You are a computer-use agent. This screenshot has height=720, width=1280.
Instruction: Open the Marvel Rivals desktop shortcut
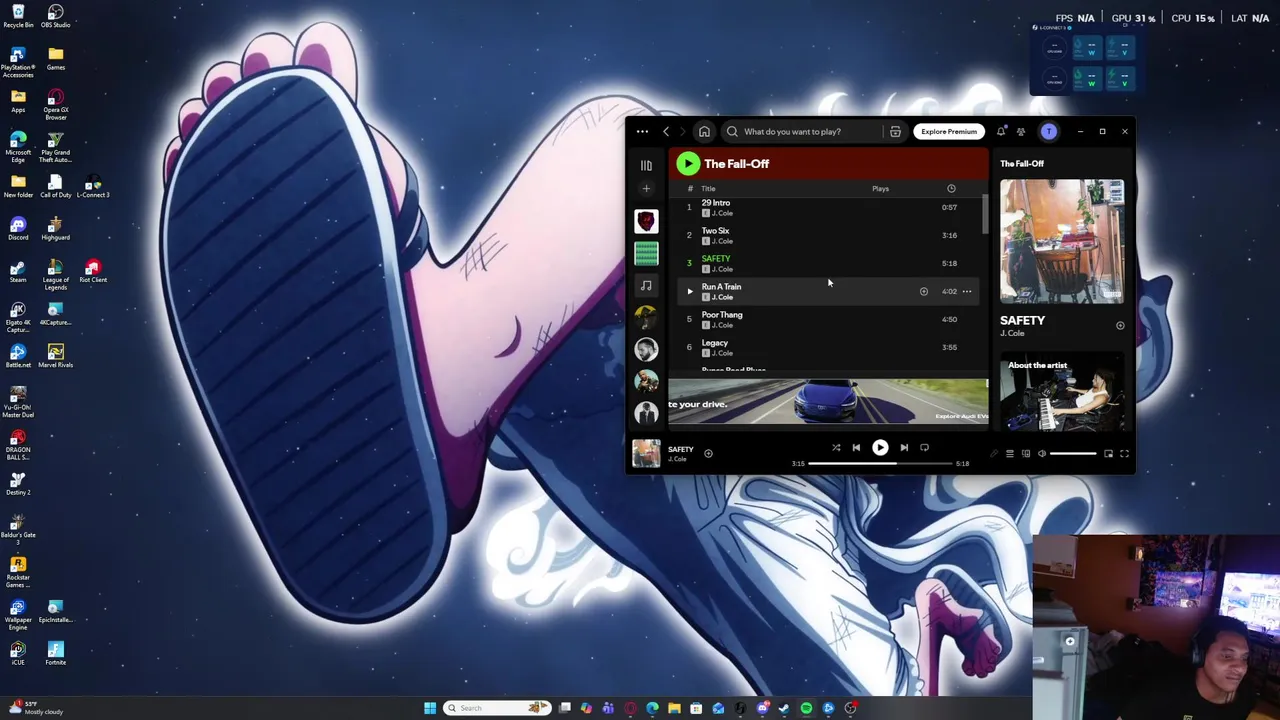(56, 356)
